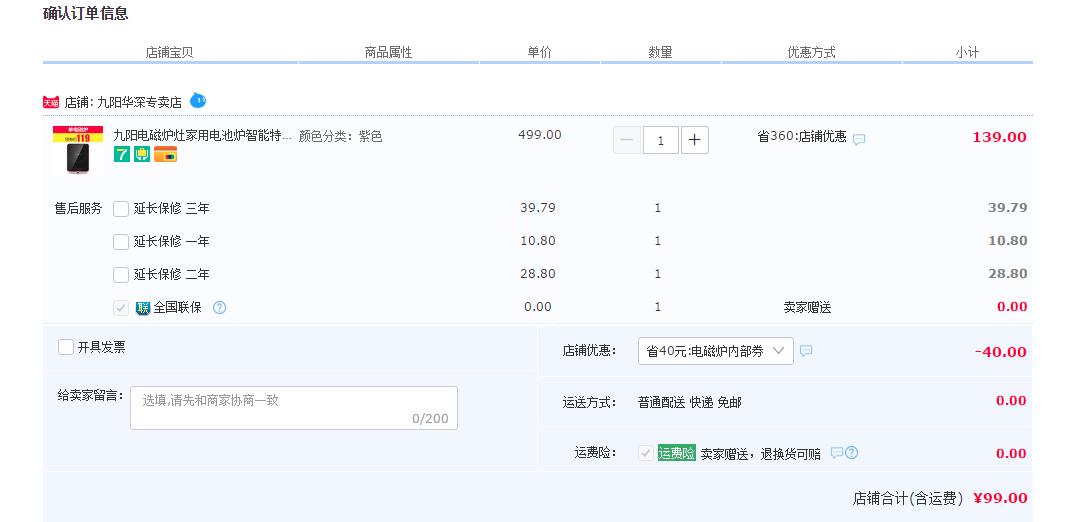Open Wangwang chat with 九阳华深专卖店
This screenshot has width=1070, height=522.
[198, 101]
